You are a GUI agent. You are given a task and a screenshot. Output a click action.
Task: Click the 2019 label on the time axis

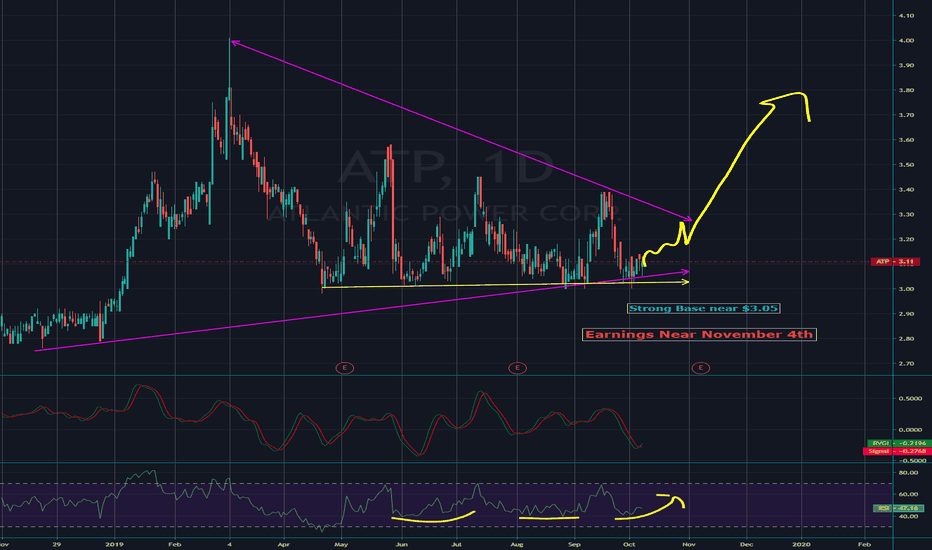point(114,544)
